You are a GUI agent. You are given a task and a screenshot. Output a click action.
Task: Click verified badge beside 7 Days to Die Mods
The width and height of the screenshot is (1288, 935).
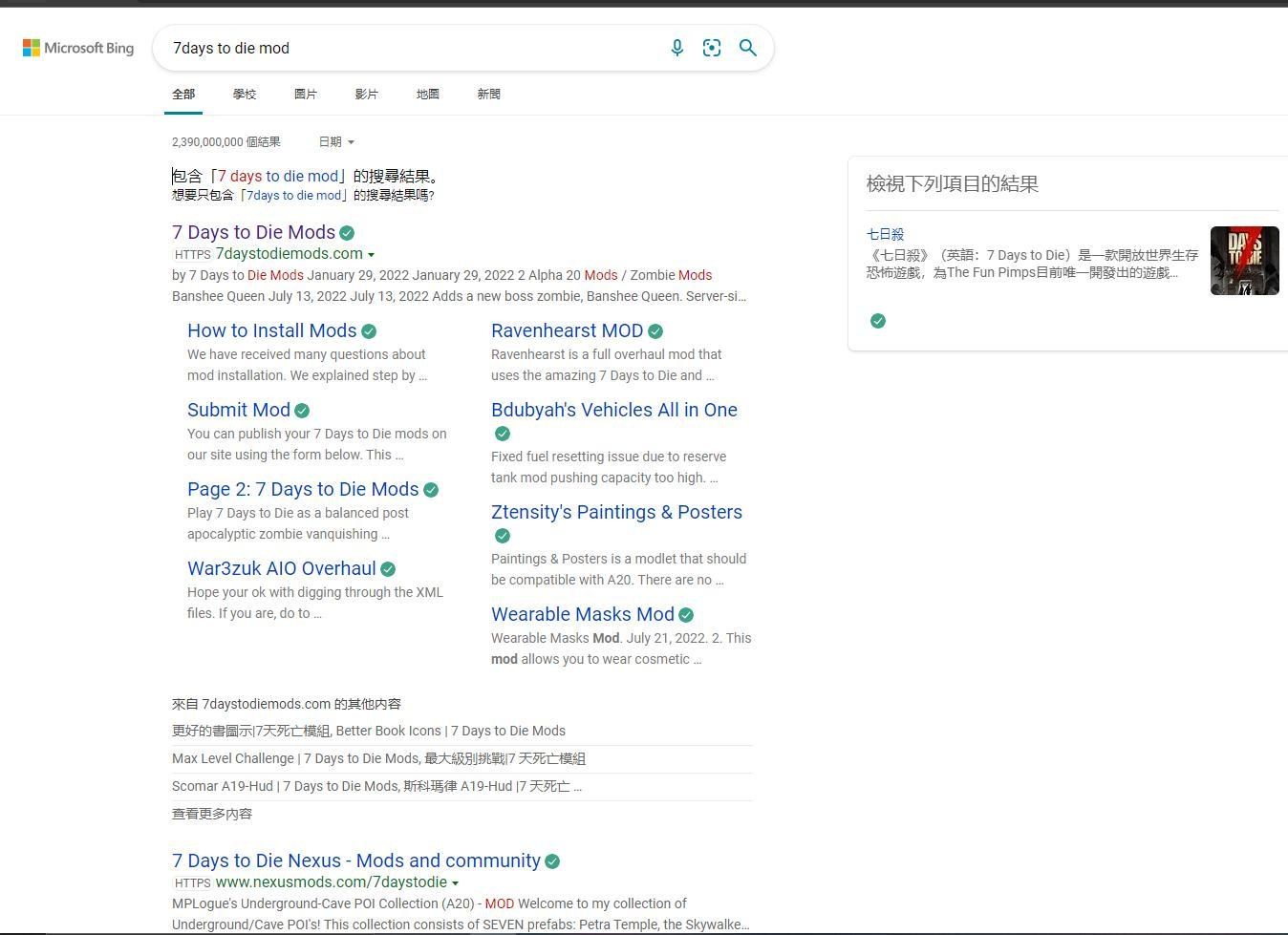click(x=347, y=233)
